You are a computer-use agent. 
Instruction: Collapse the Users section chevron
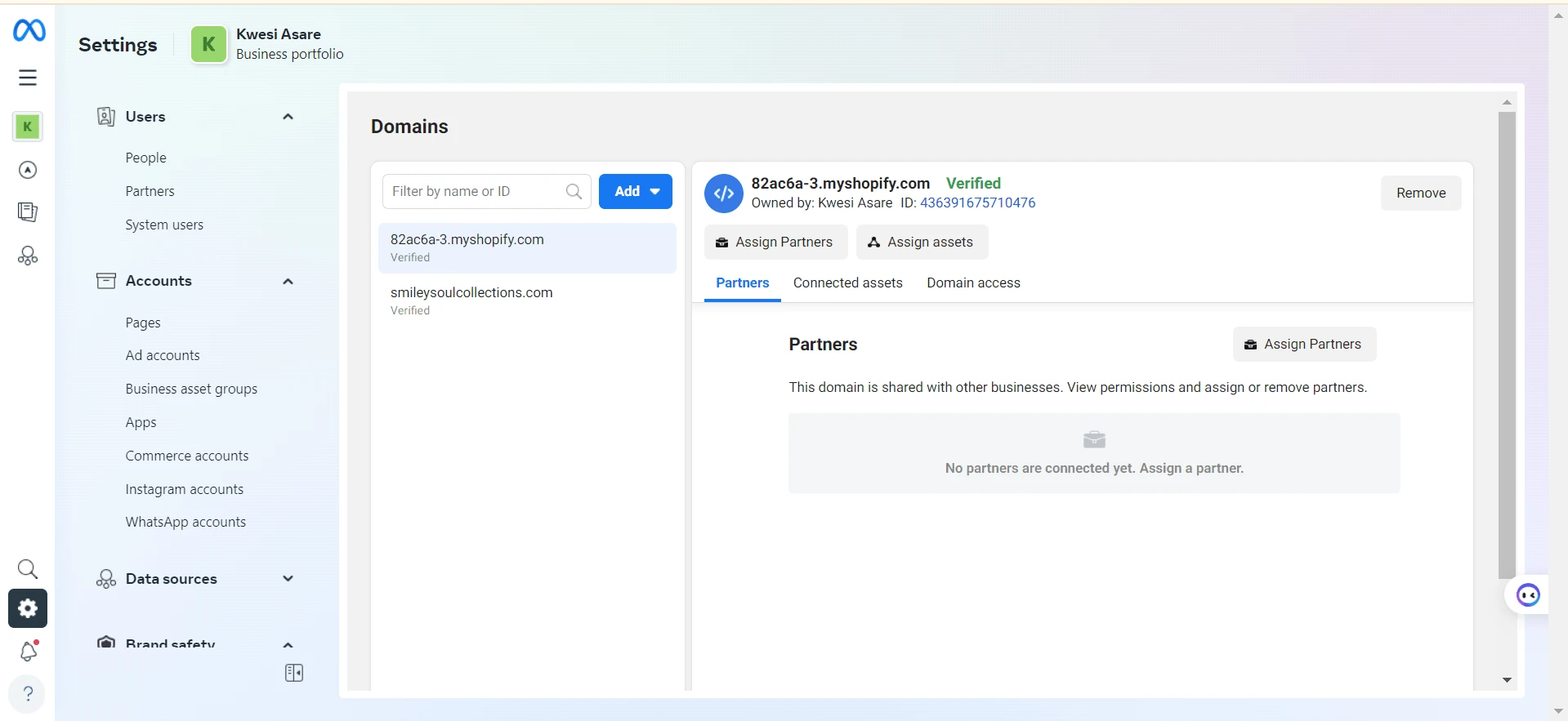coord(288,117)
